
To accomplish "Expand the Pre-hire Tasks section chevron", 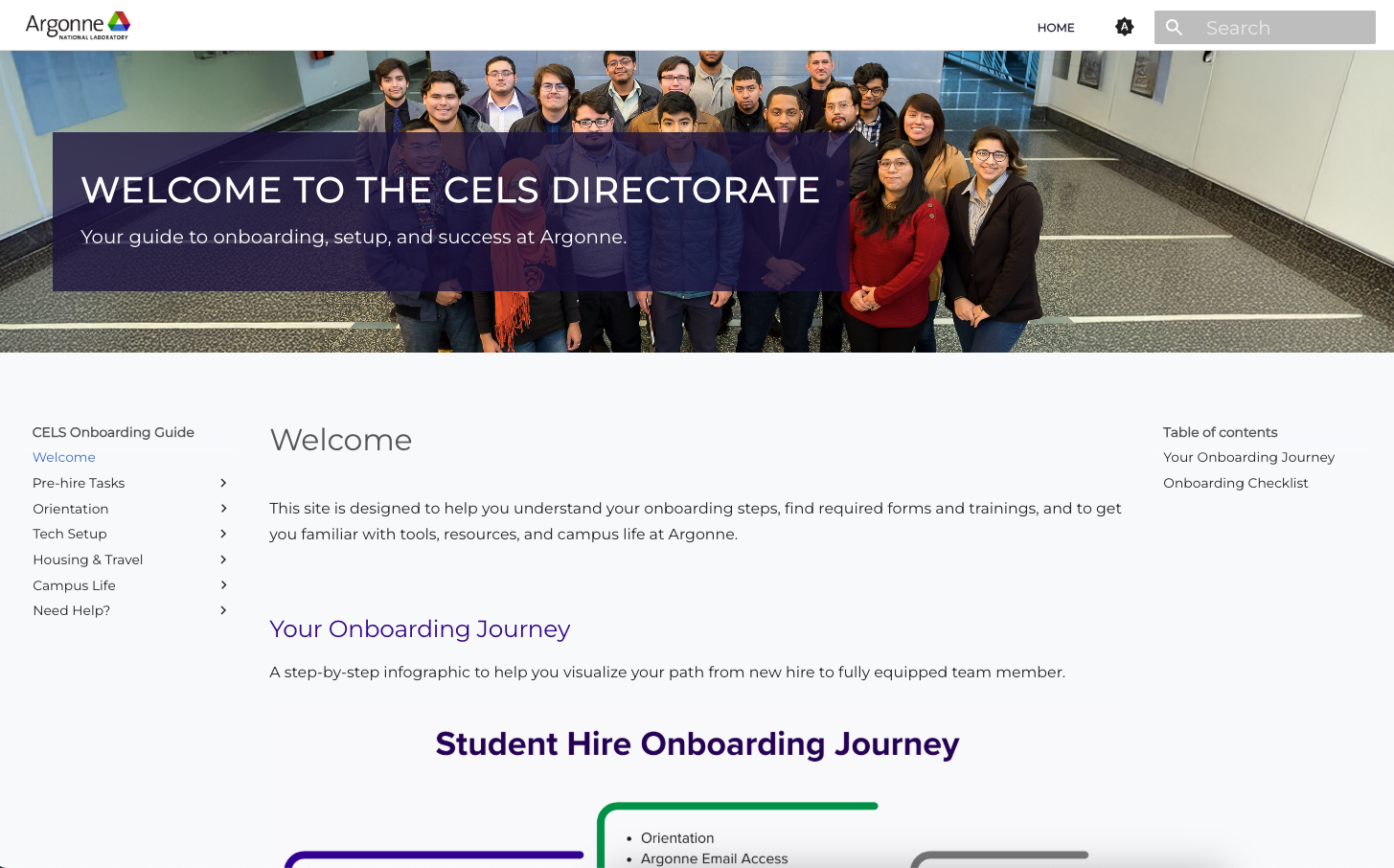I will 222,483.
